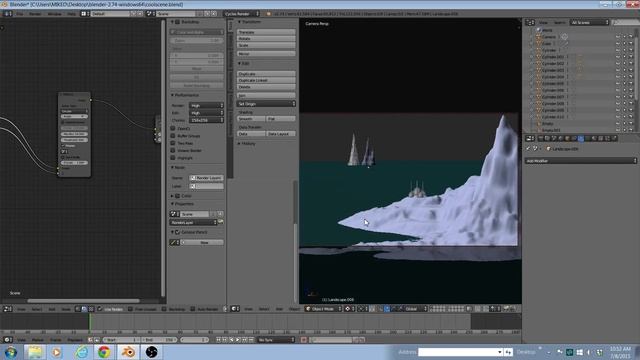Viewport: 640px width, 360px height.
Task: Click the outliner editor type icon
Action: 530,22
